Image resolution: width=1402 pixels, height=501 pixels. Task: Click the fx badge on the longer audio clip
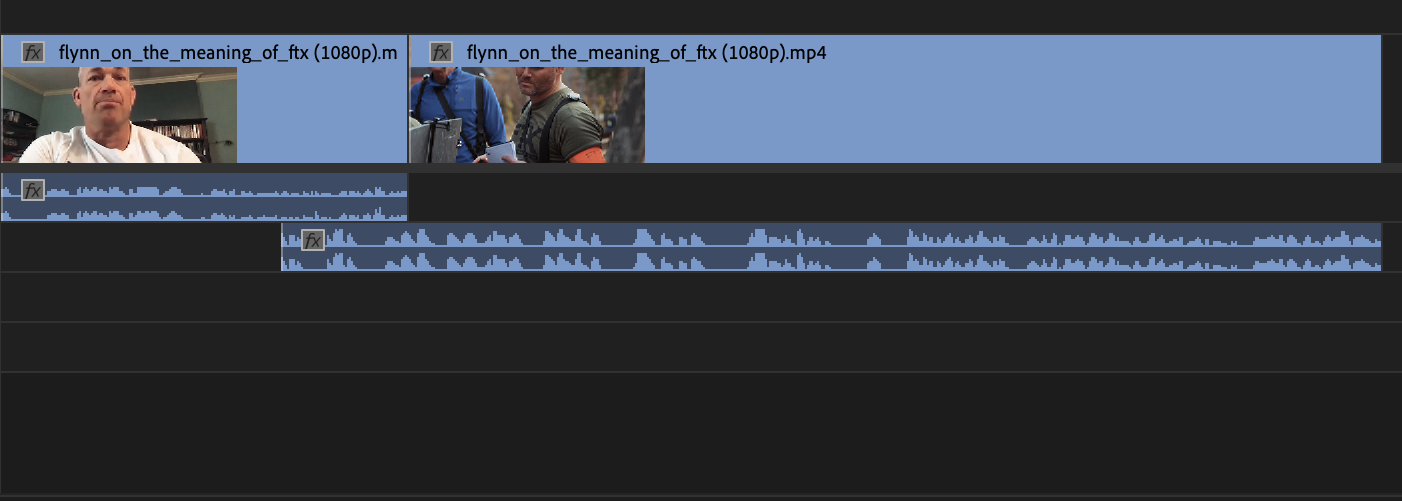[x=313, y=240]
